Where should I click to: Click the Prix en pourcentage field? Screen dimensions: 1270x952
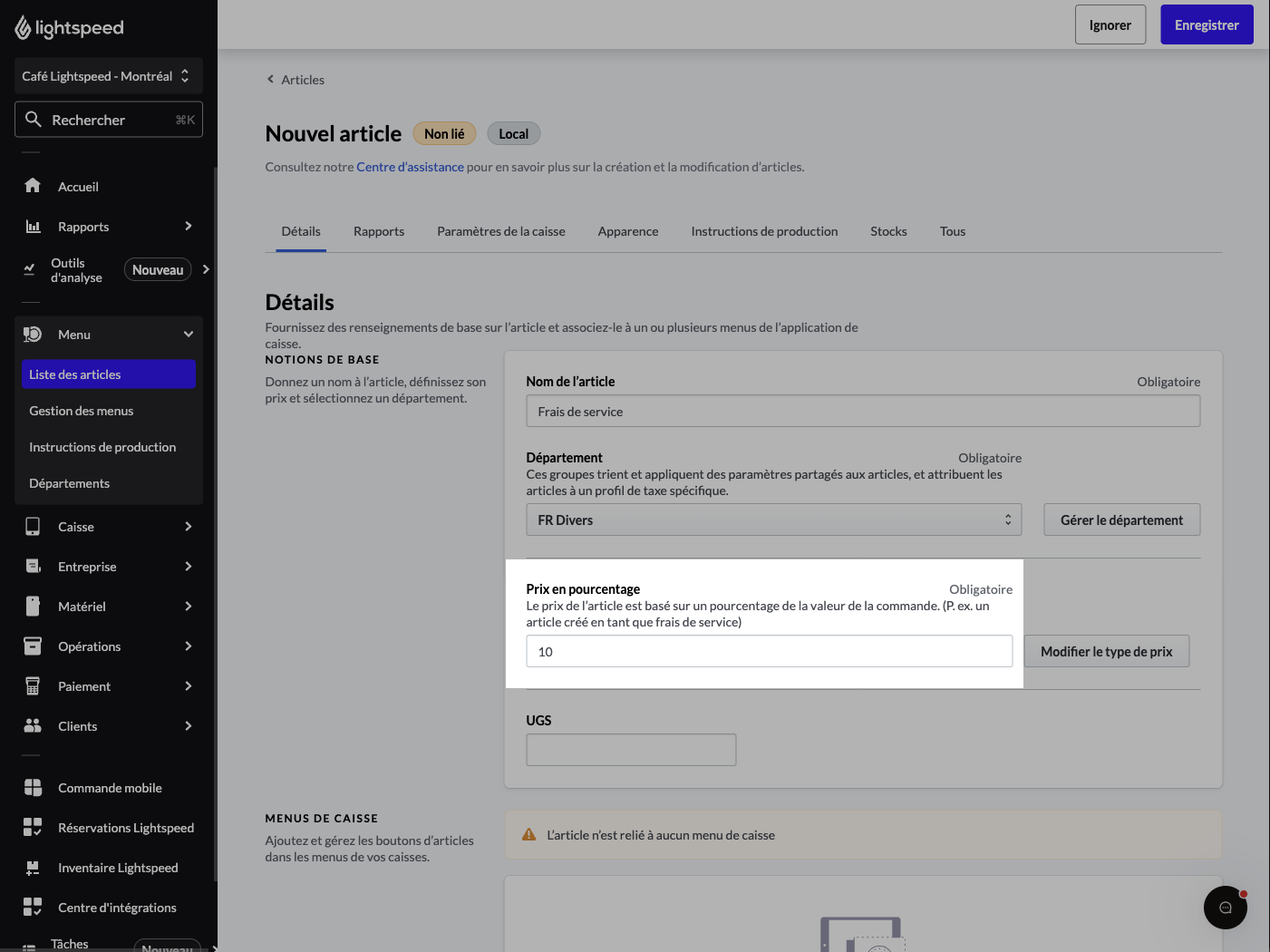(770, 652)
